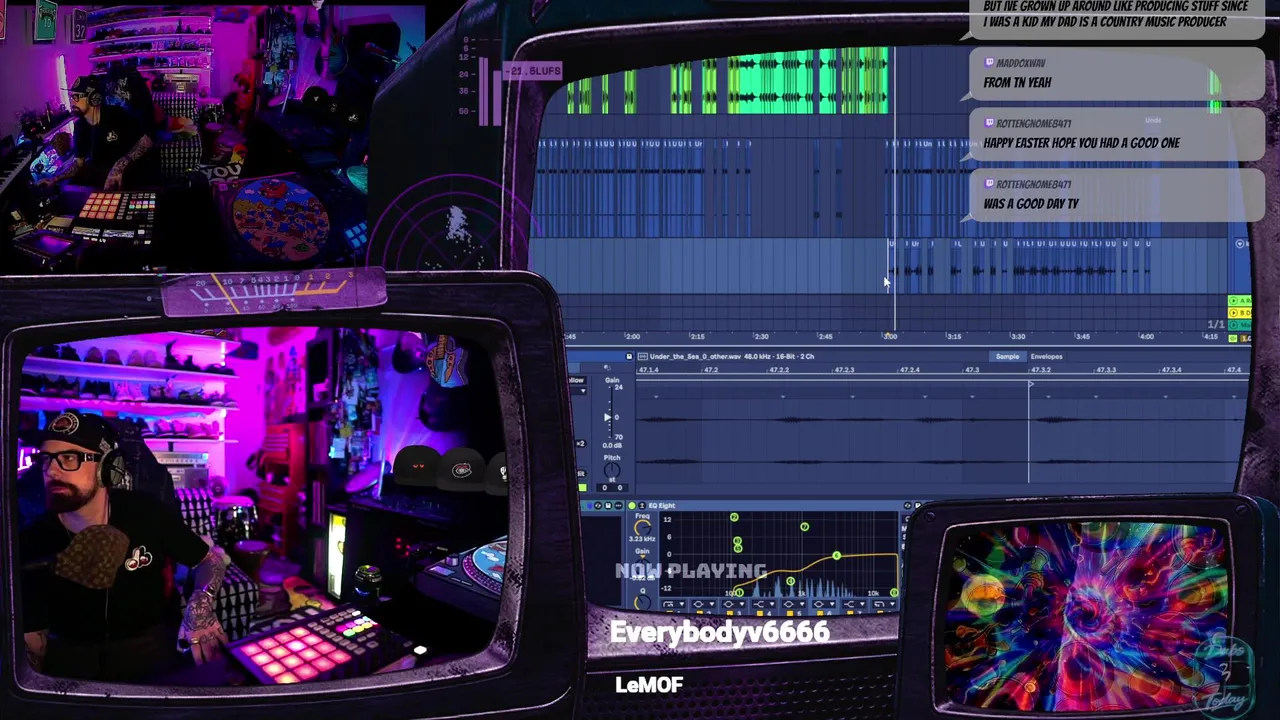Select EQ filter node 6 on the curve
The height and width of the screenshot is (720, 1280).
click(x=837, y=555)
